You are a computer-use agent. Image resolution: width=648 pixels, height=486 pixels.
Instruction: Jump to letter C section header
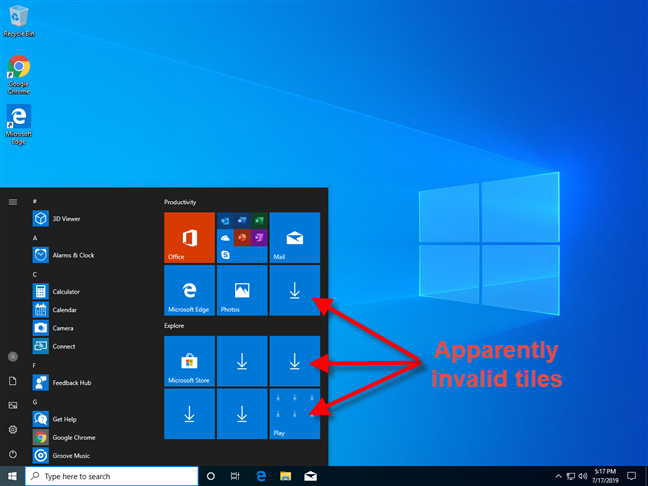(x=35, y=274)
